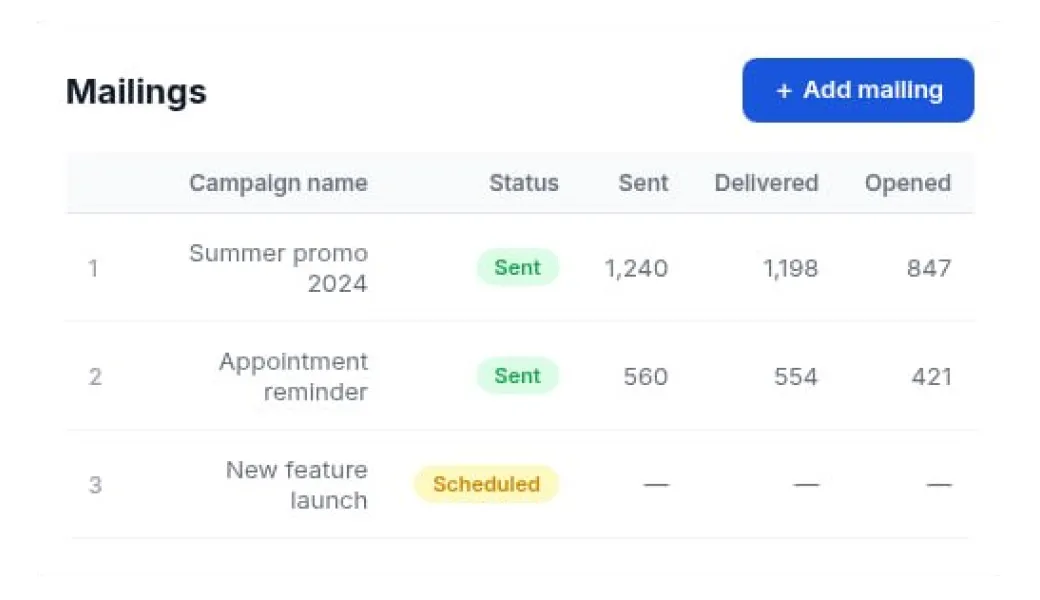Image resolution: width=1040 pixels, height=600 pixels.
Task: Sort by the Sent column header
Action: pos(643,183)
